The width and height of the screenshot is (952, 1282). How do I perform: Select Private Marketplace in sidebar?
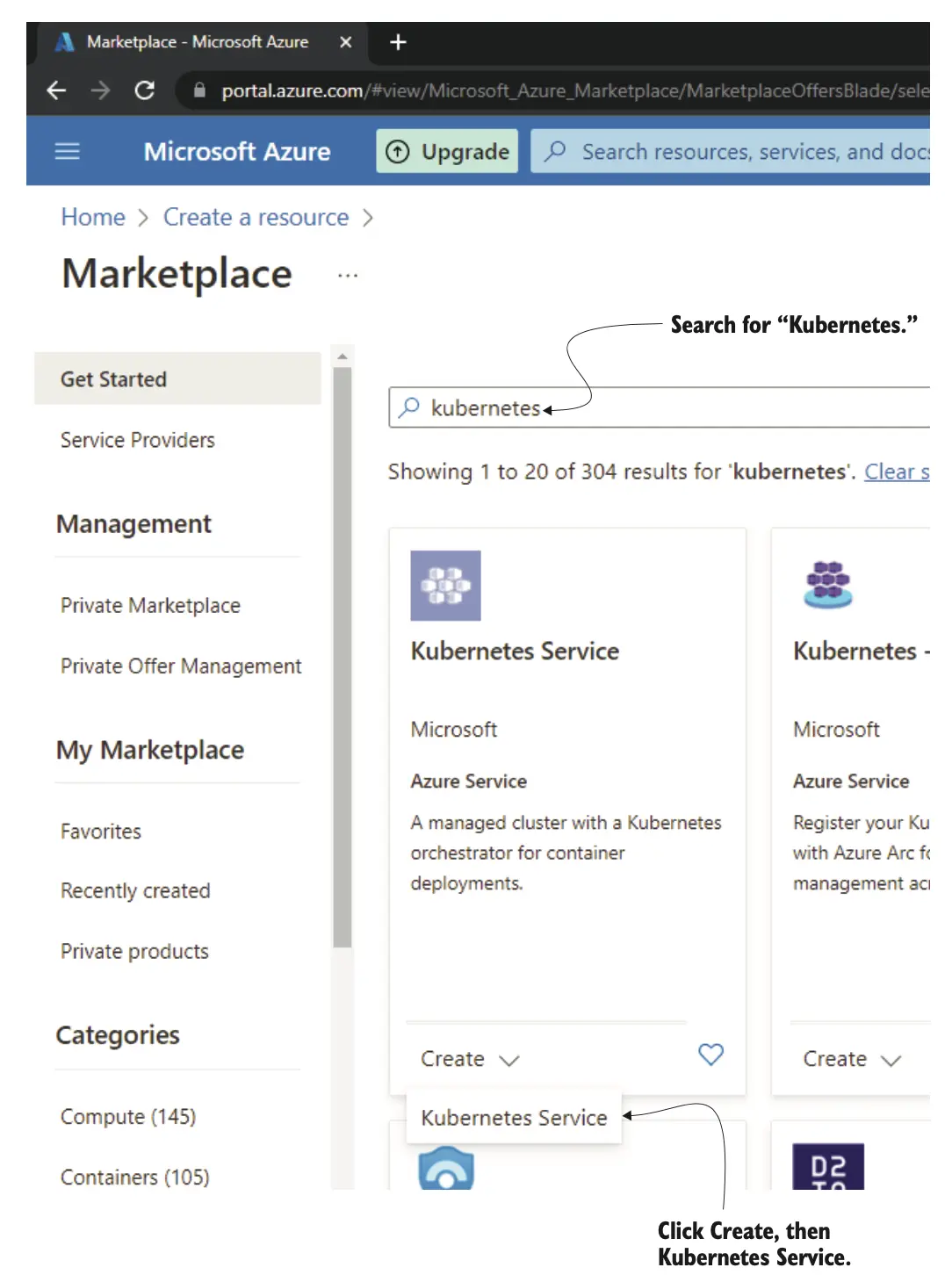(150, 606)
